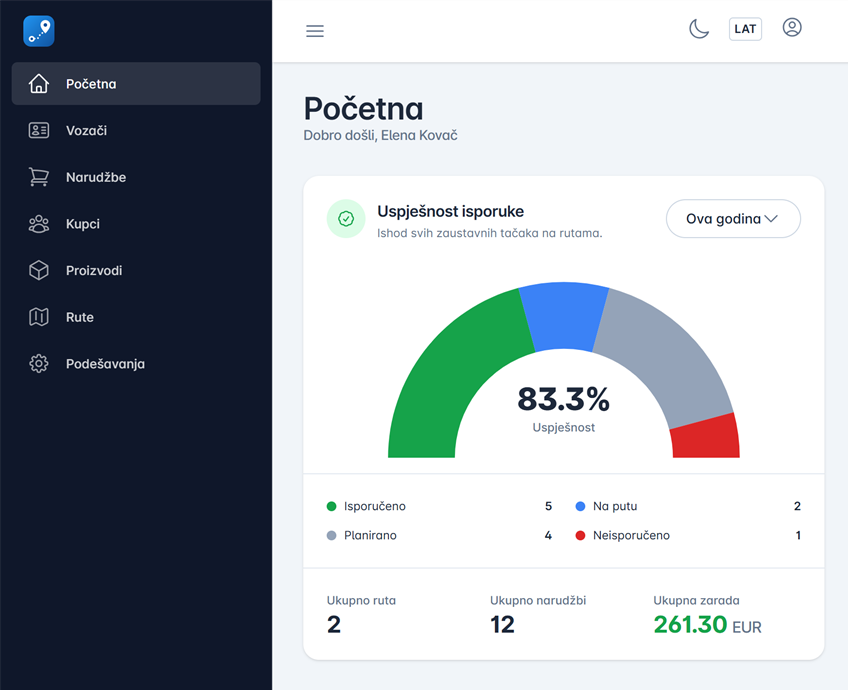Click the Ukupno narudžbi value 12
This screenshot has height=690, width=848.
pyautogui.click(x=502, y=625)
